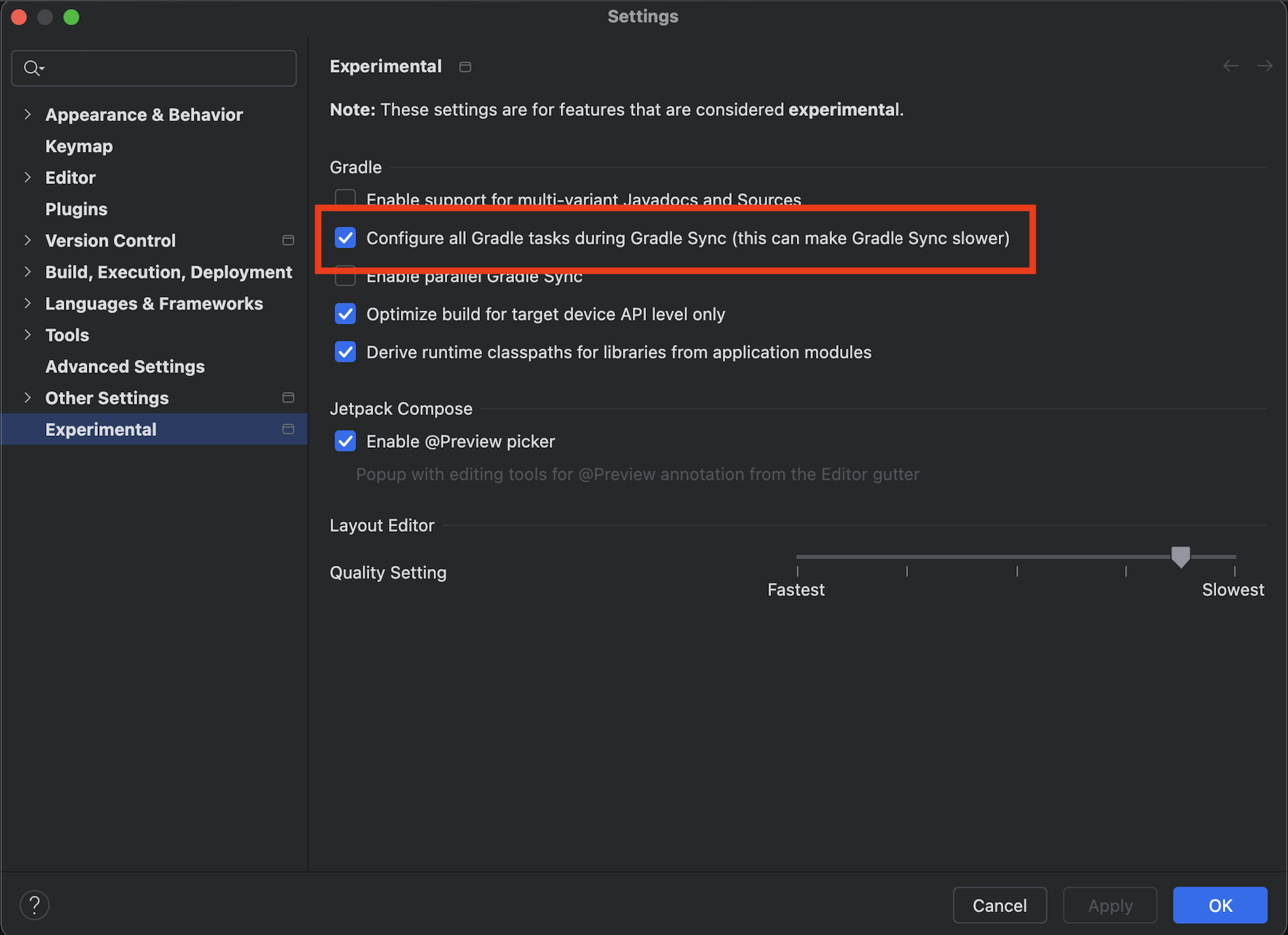Viewport: 1288px width, 935px height.
Task: Expand the Editor settings tree node
Action: (x=28, y=177)
